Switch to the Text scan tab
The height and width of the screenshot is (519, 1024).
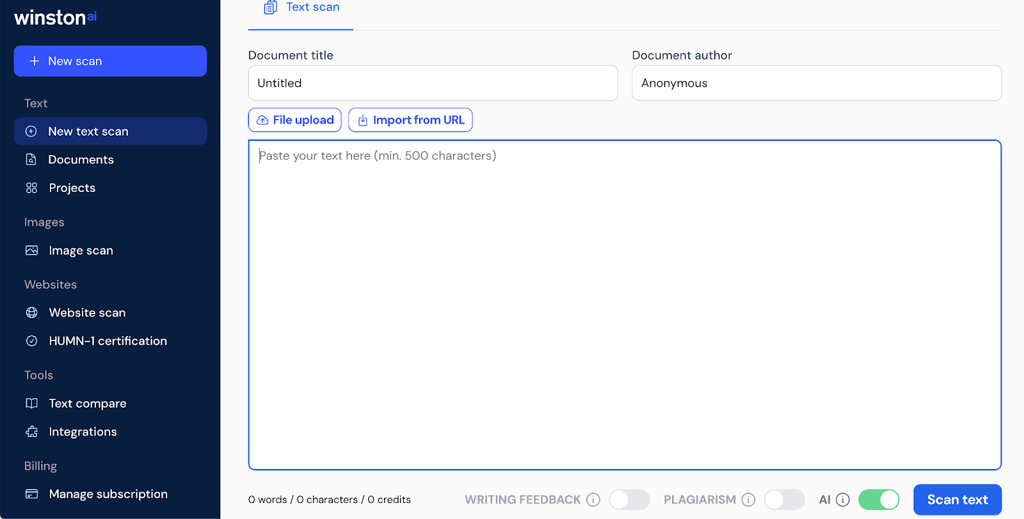coord(301,10)
